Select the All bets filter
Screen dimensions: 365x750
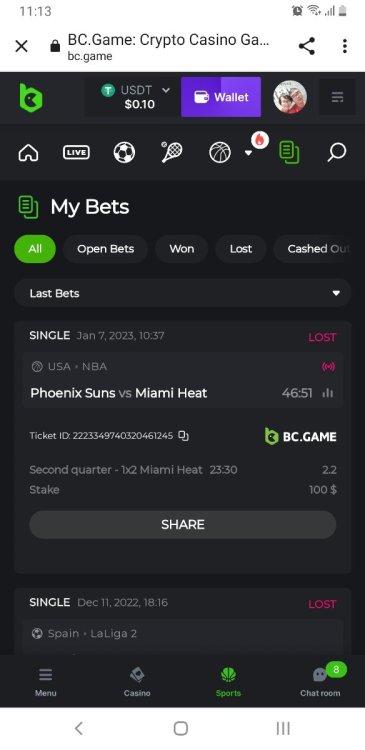pyautogui.click(x=35, y=249)
